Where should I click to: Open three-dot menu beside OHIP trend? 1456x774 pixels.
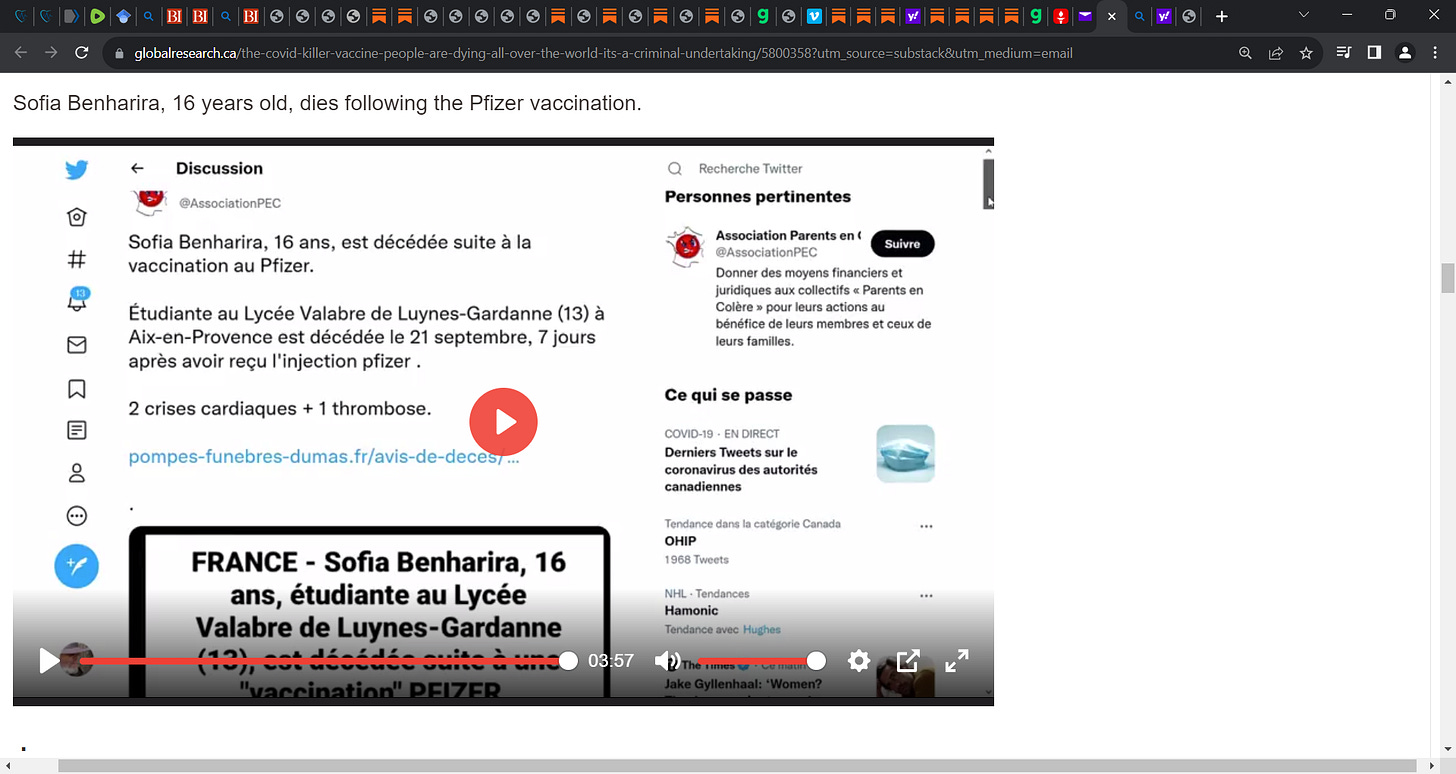[926, 526]
